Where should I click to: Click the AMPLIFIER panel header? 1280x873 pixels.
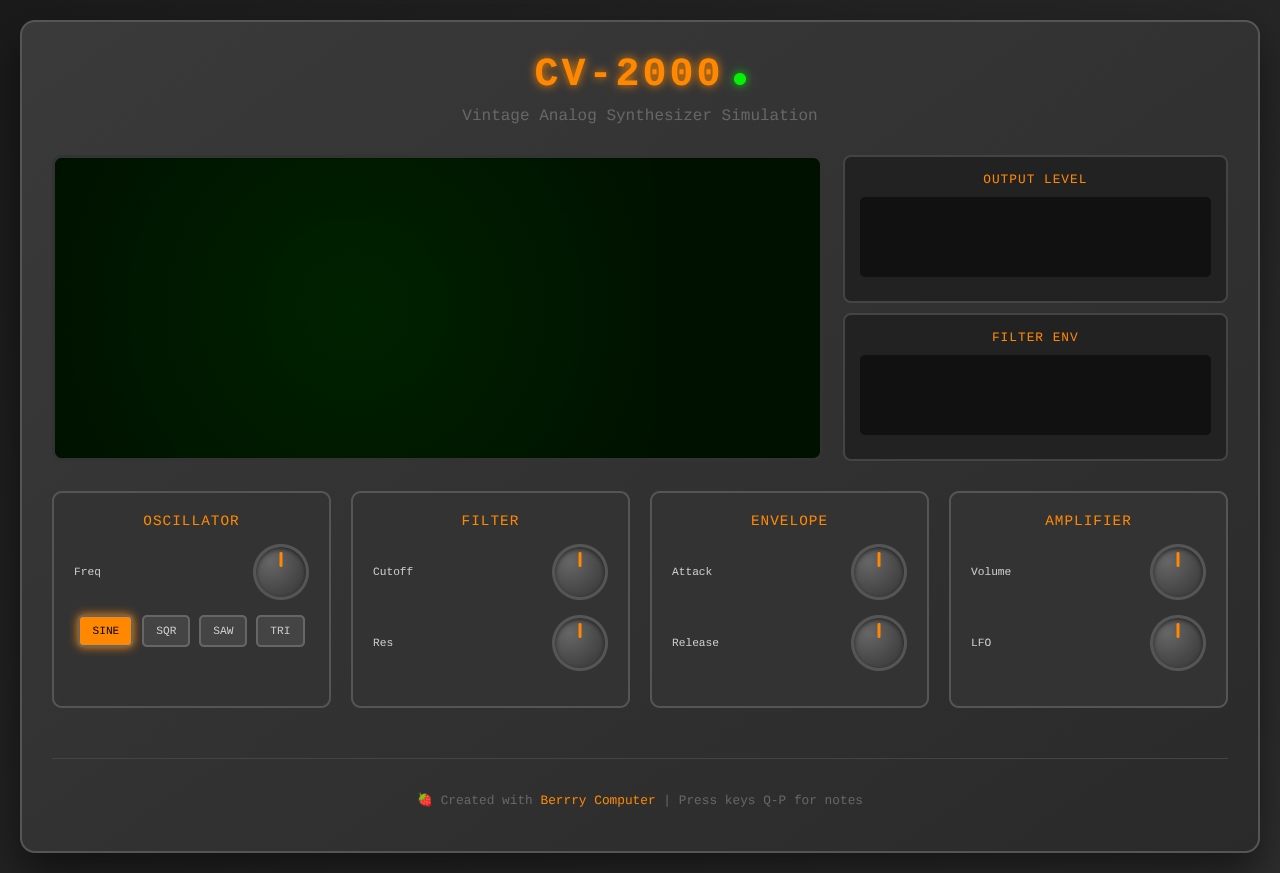coord(1088,520)
